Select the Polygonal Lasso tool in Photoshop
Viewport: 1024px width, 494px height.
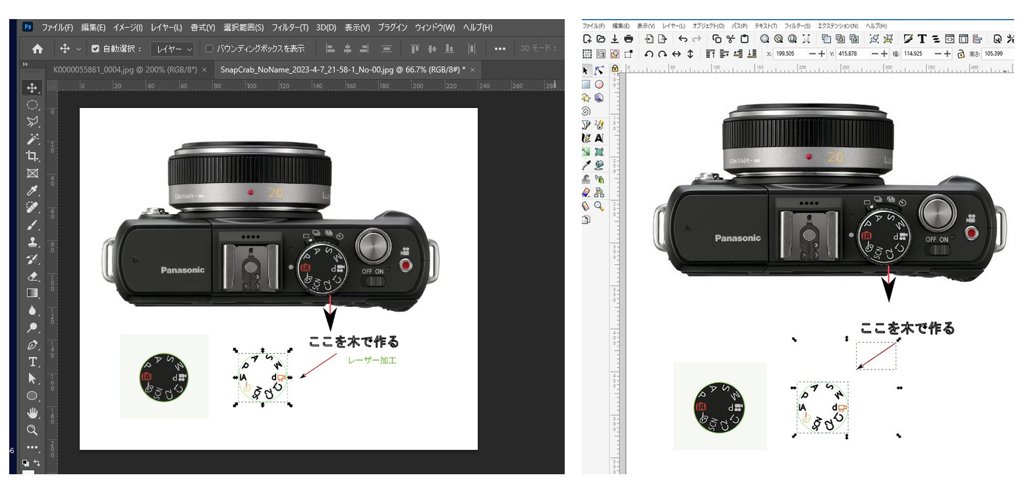31,122
